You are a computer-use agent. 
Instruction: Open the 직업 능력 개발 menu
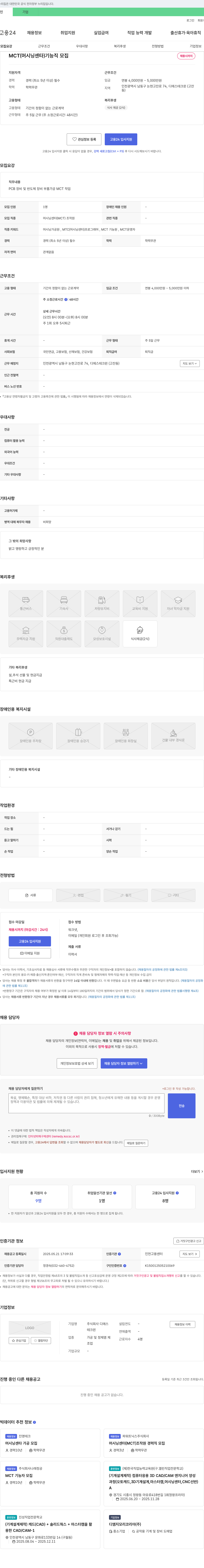(x=139, y=33)
